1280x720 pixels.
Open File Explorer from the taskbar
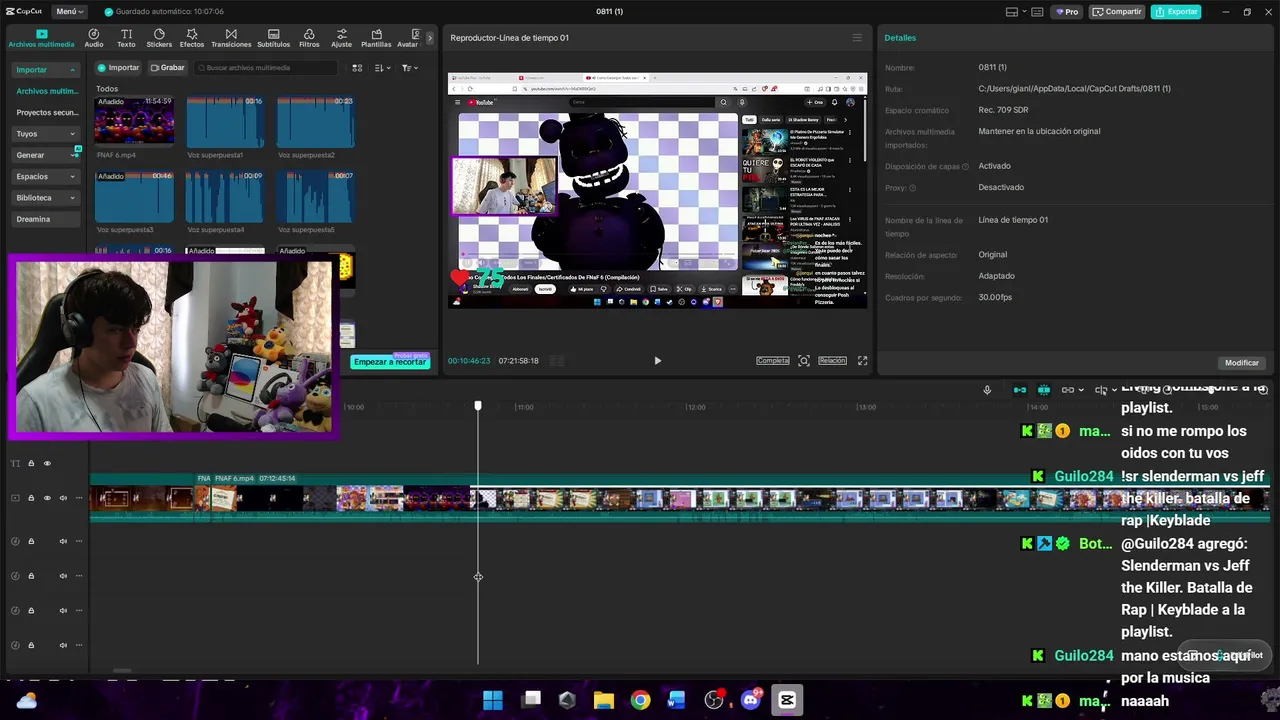point(603,700)
